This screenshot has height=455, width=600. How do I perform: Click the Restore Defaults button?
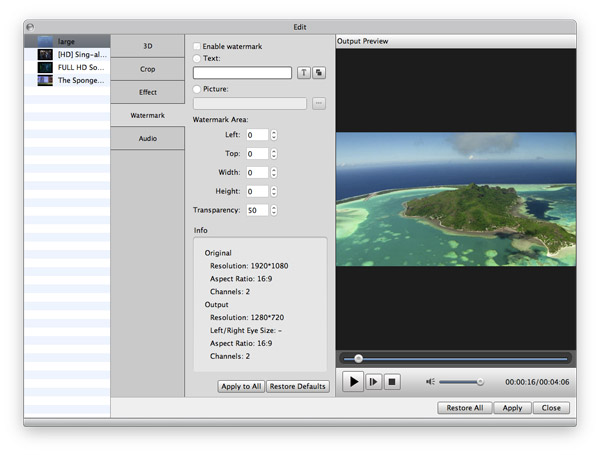pos(298,386)
